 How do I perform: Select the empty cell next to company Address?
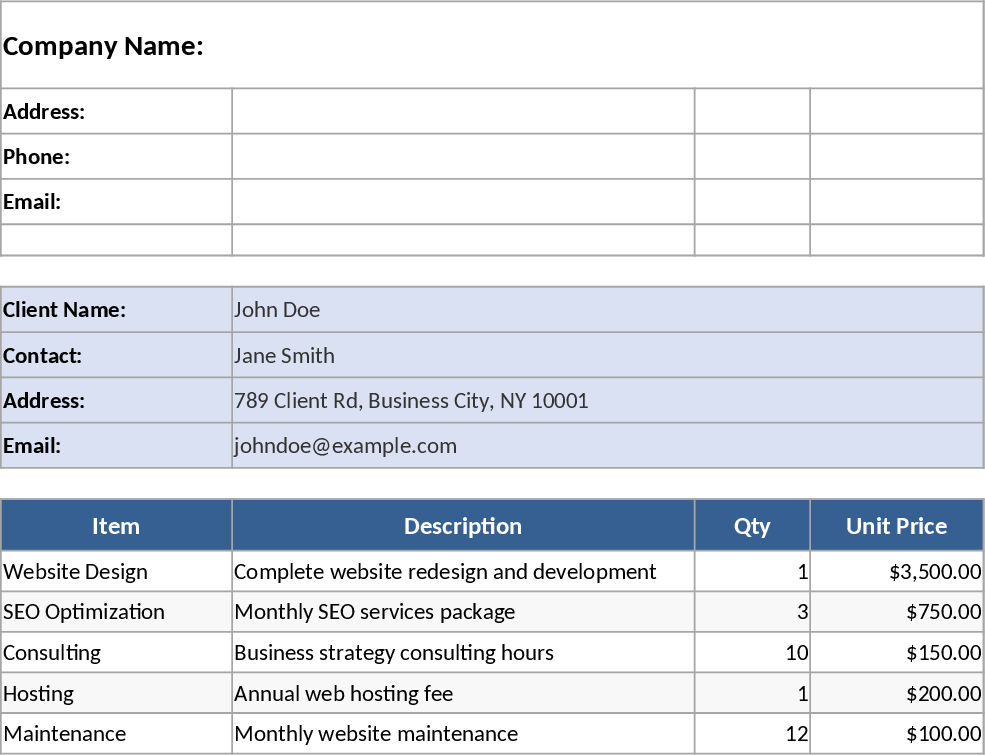pyautogui.click(x=463, y=111)
